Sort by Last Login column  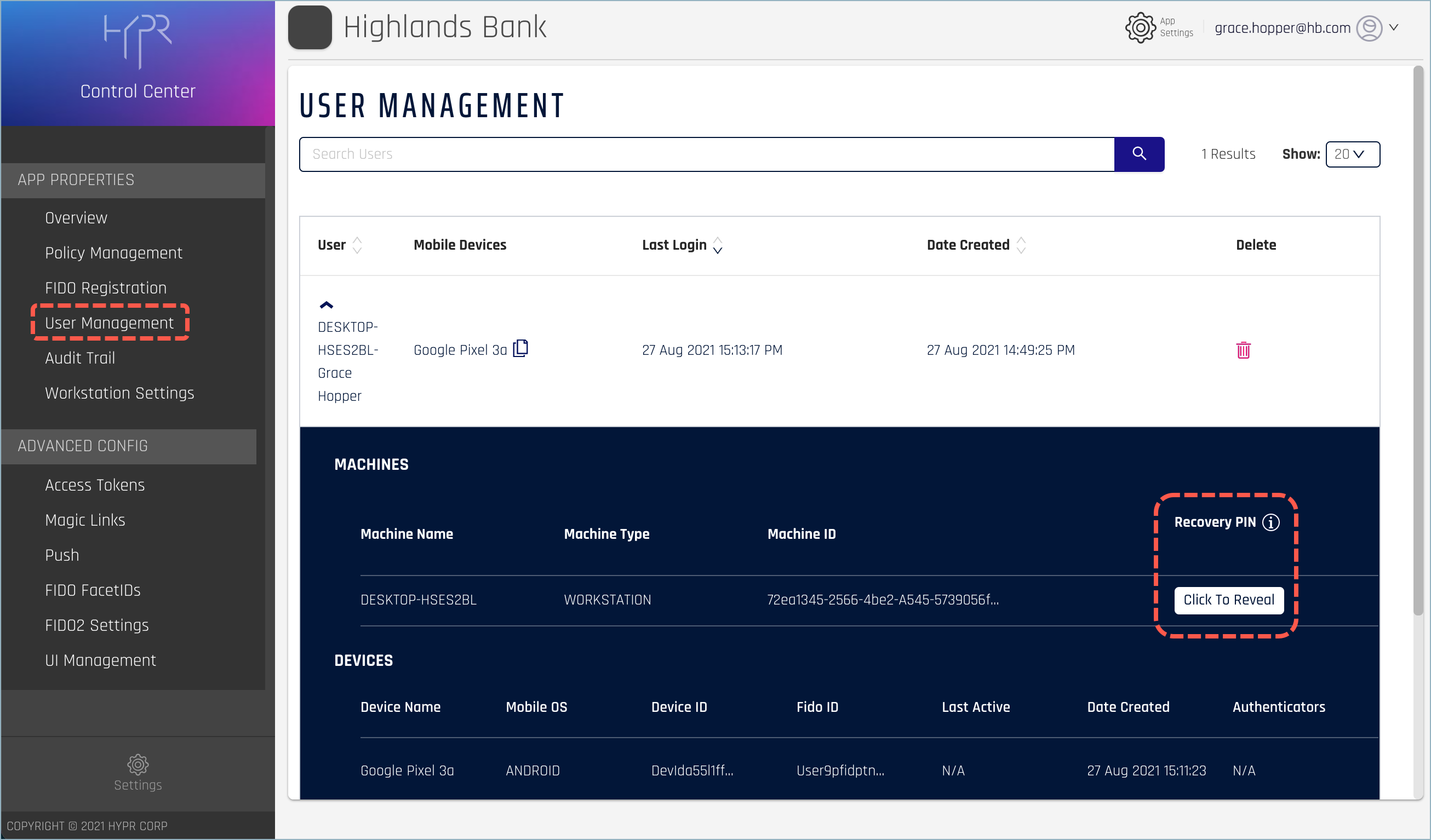[x=717, y=245]
